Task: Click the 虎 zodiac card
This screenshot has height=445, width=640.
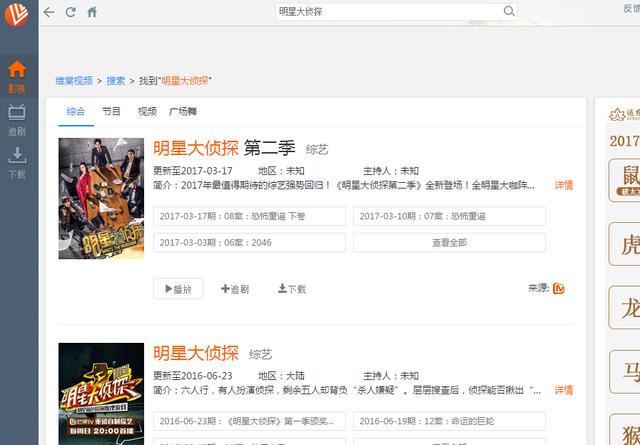Action: pyautogui.click(x=624, y=244)
